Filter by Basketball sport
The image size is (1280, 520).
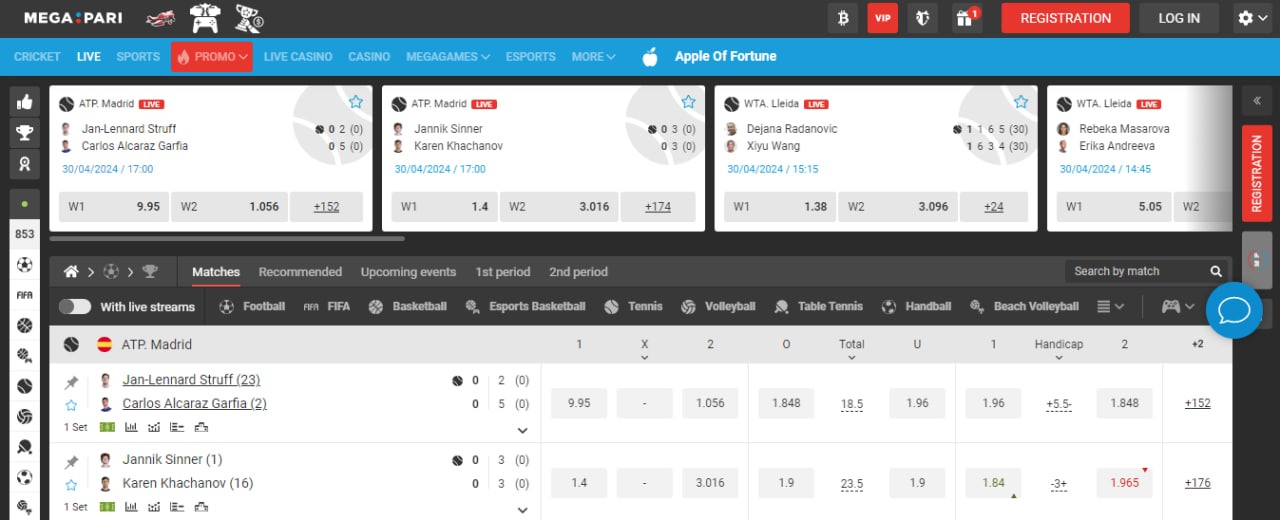click(x=408, y=307)
